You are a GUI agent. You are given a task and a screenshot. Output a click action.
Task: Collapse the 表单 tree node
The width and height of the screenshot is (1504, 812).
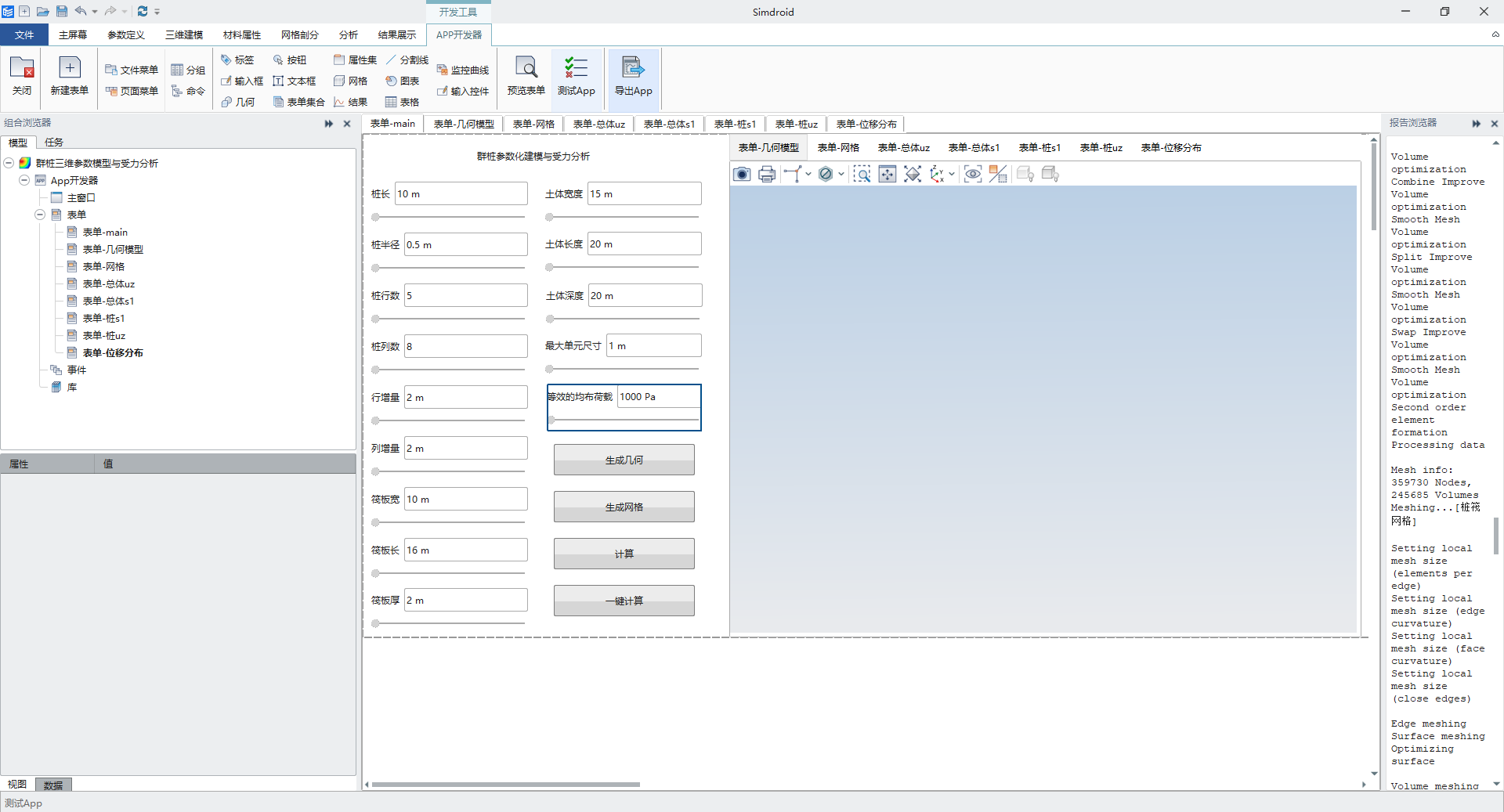click(40, 215)
